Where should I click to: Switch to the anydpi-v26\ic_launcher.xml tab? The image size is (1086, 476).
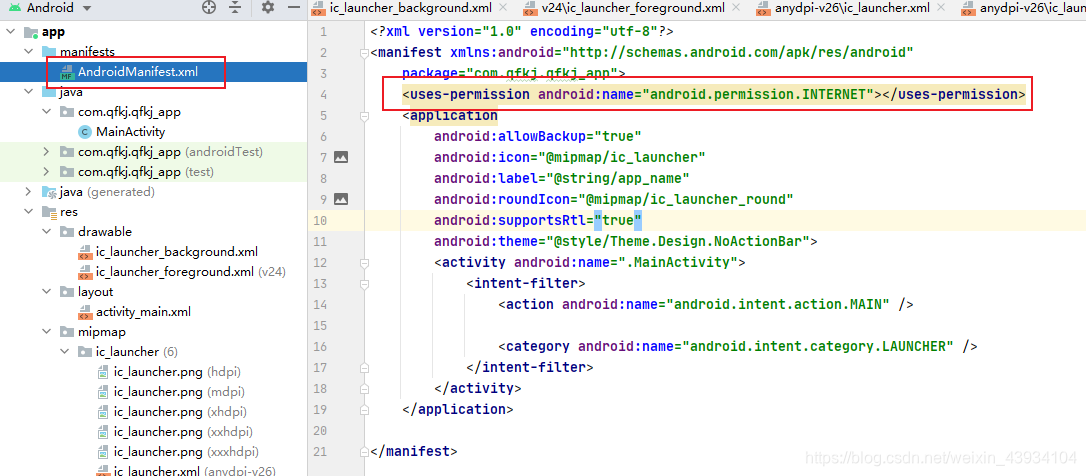[851, 8]
